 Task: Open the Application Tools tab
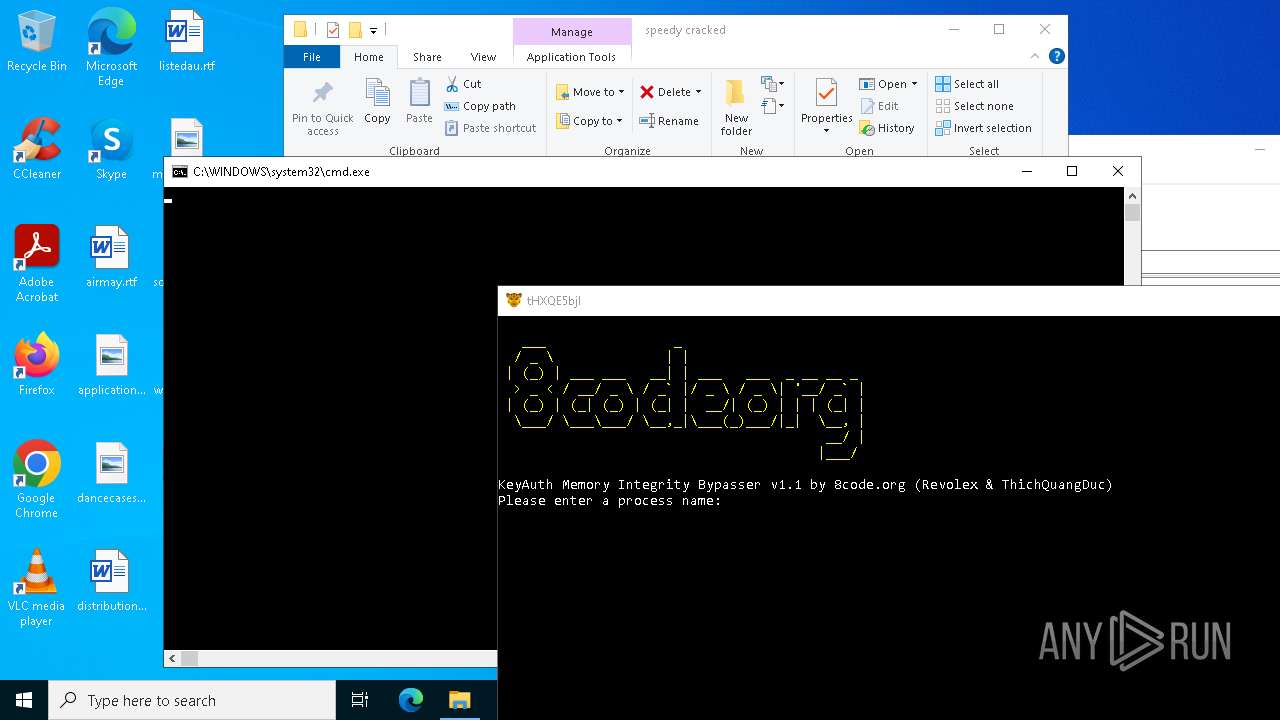coord(571,57)
